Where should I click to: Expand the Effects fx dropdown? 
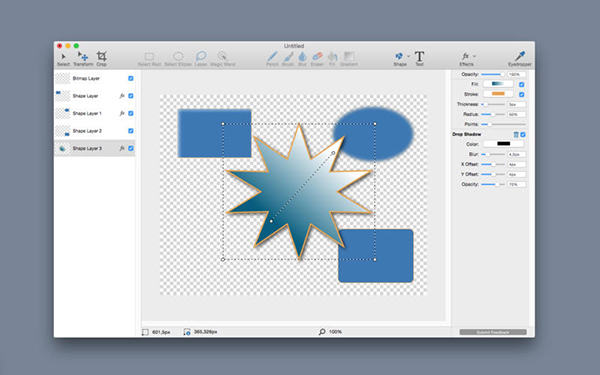(474, 56)
